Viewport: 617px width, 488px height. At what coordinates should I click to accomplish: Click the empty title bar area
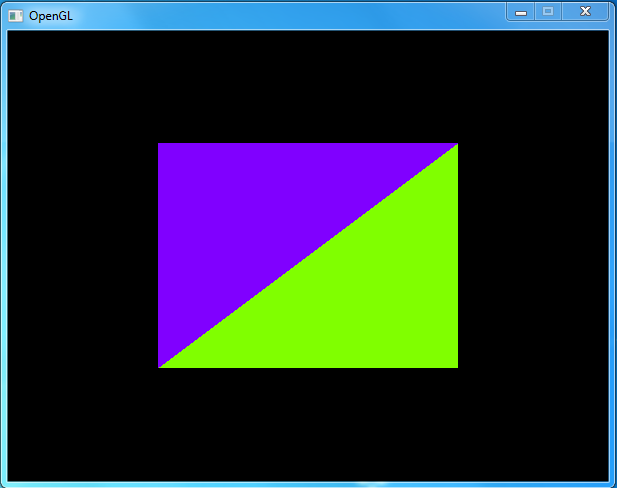(x=280, y=15)
